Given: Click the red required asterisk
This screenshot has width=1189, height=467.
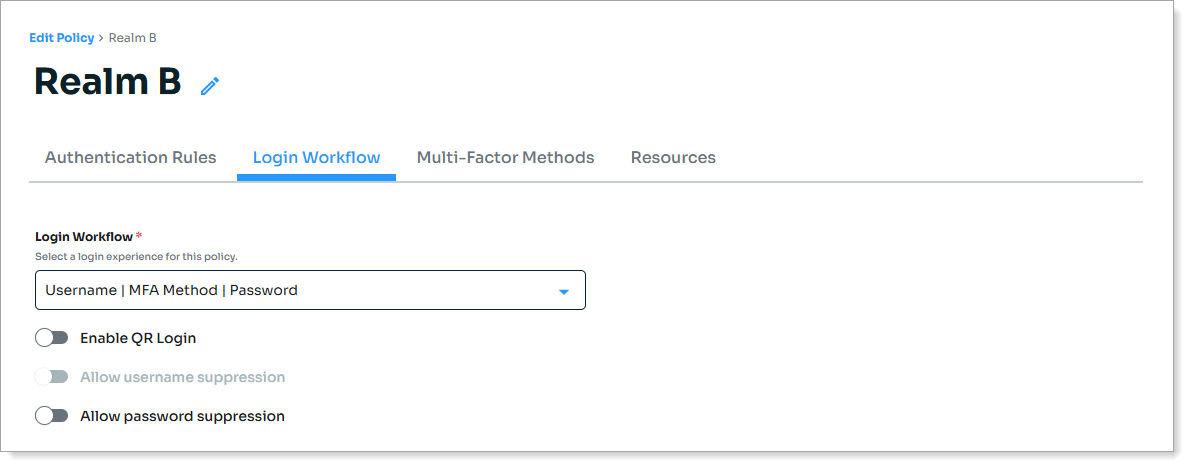Looking at the screenshot, I should (139, 236).
